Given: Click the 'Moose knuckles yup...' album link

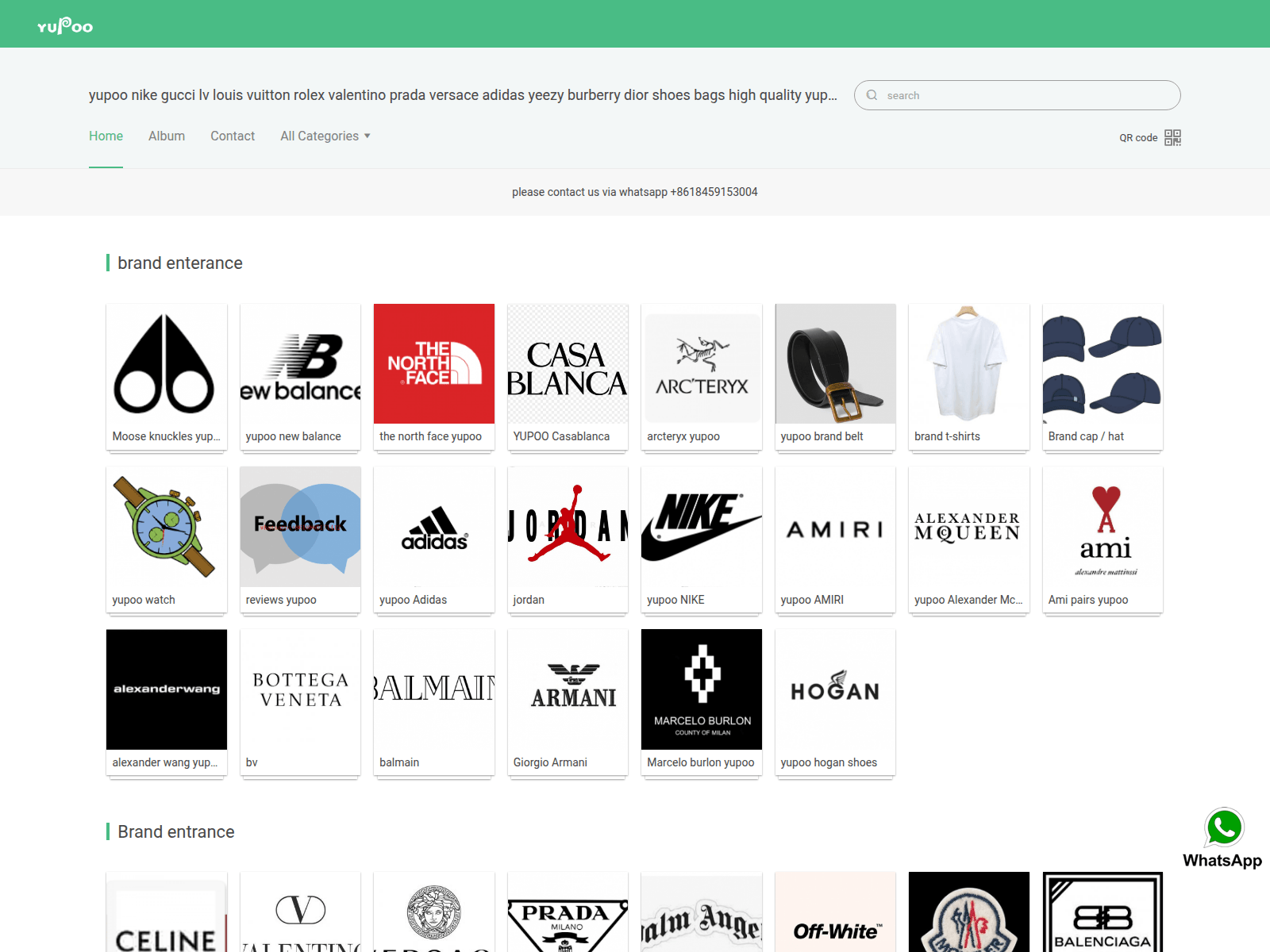Looking at the screenshot, I should pos(167,436).
